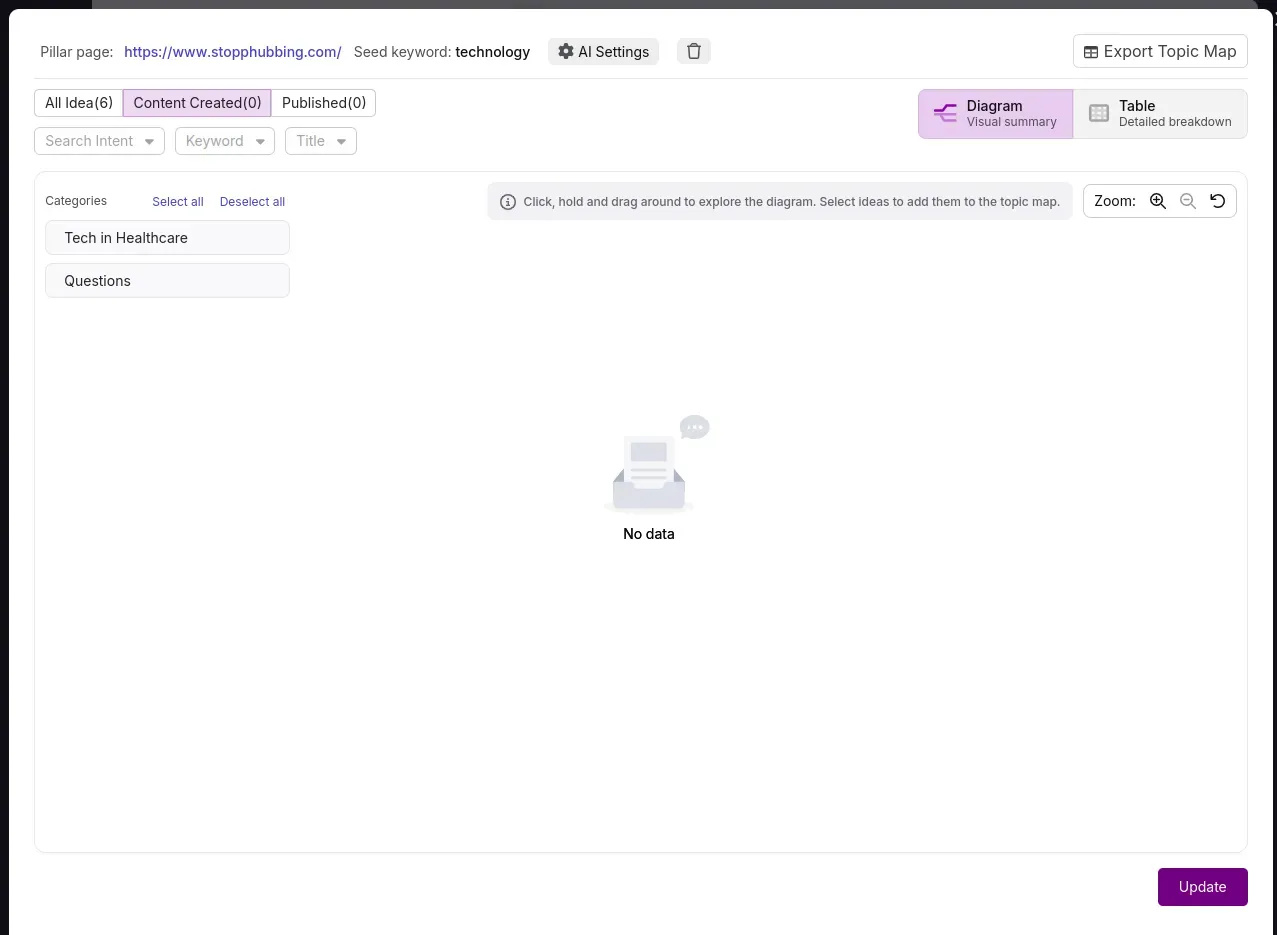Click the zoom out magnifier icon
The width and height of the screenshot is (1277, 935).
[1188, 201]
